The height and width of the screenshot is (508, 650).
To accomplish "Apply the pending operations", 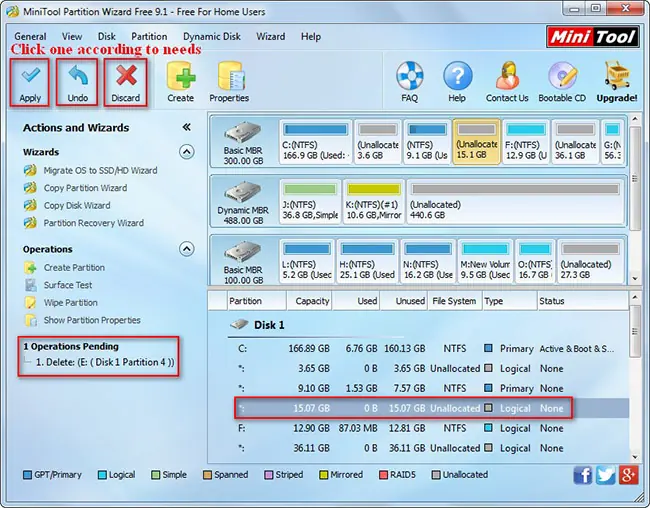I will pos(30,83).
